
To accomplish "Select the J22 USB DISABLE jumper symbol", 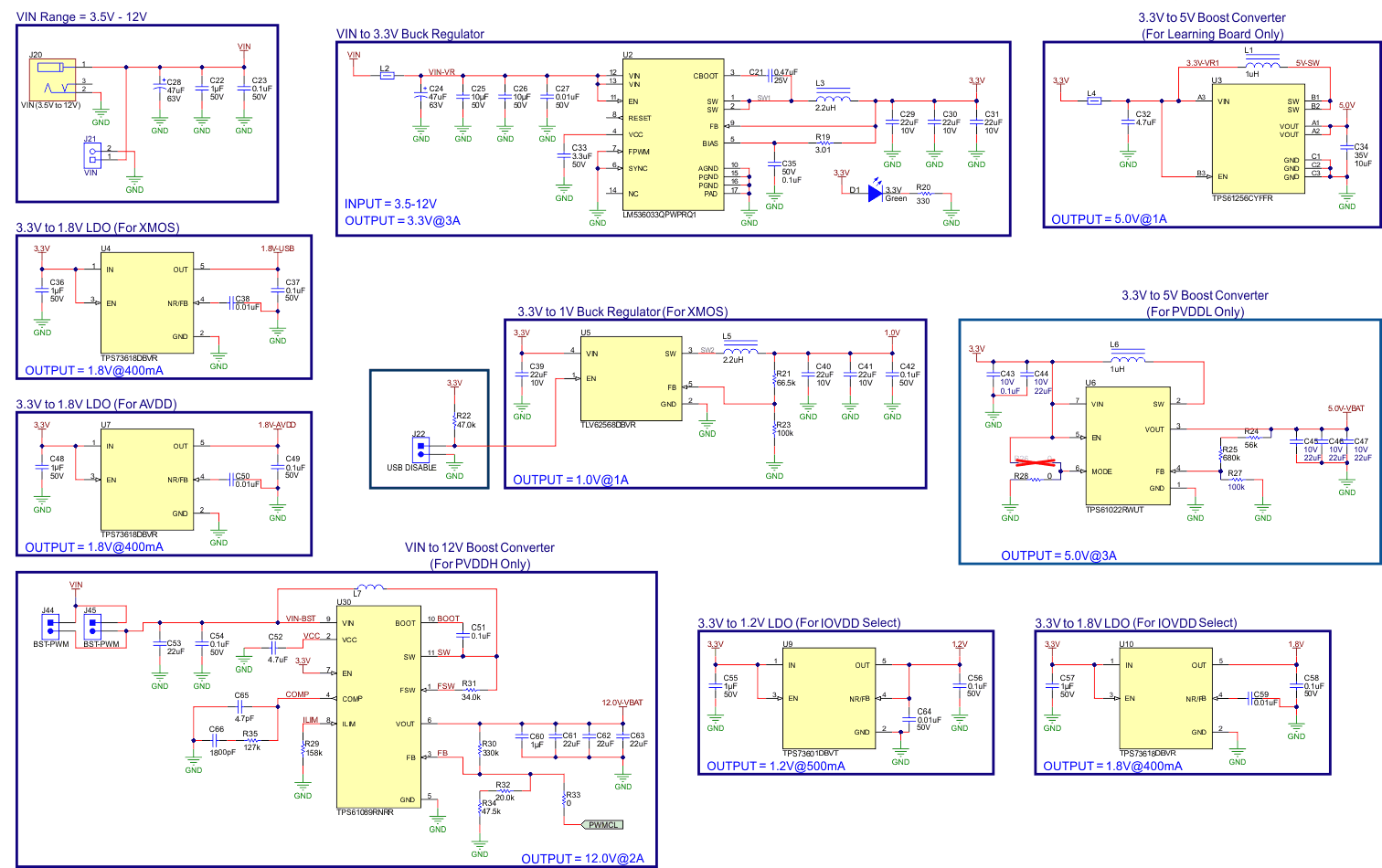I will pos(420,450).
